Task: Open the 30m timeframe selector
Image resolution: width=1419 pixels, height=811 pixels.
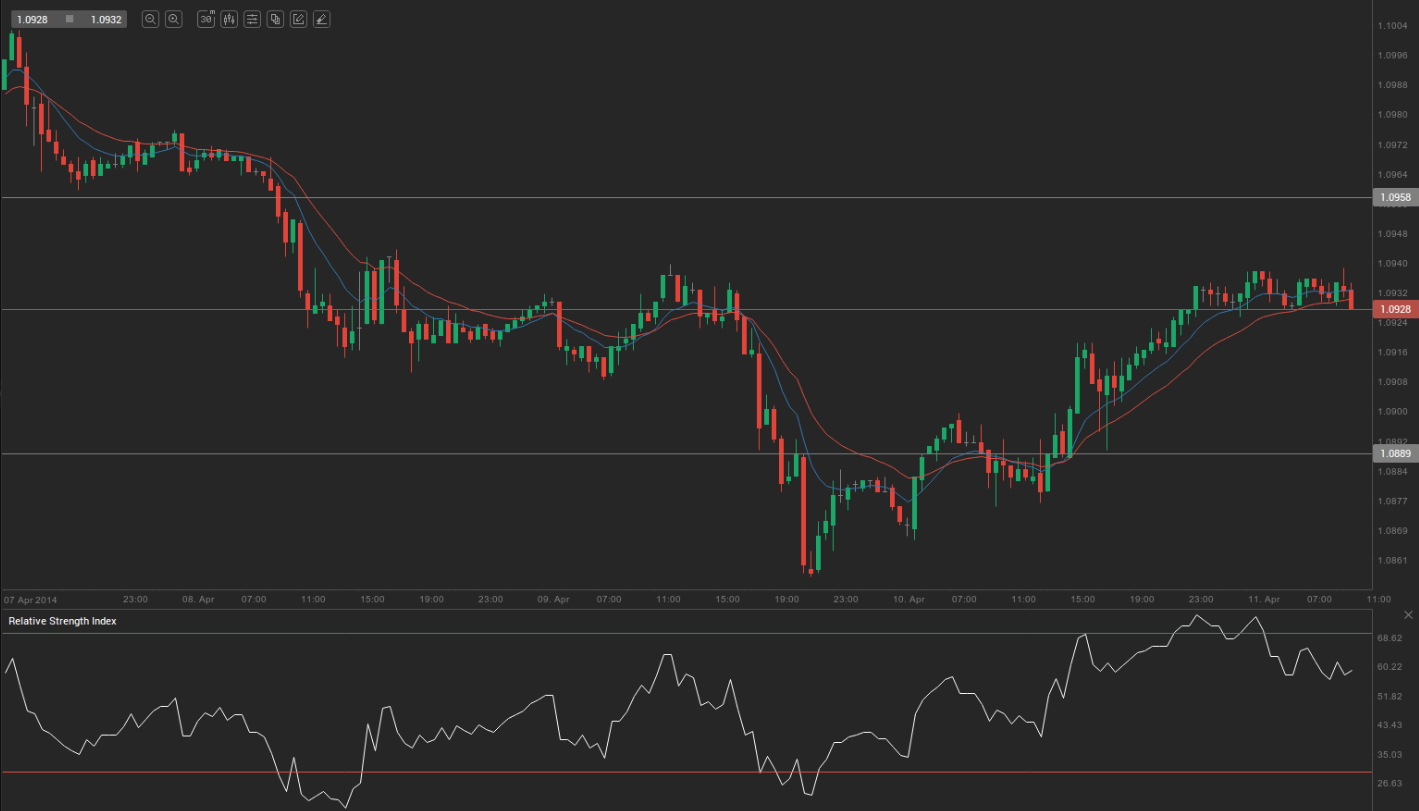Action: coord(206,19)
